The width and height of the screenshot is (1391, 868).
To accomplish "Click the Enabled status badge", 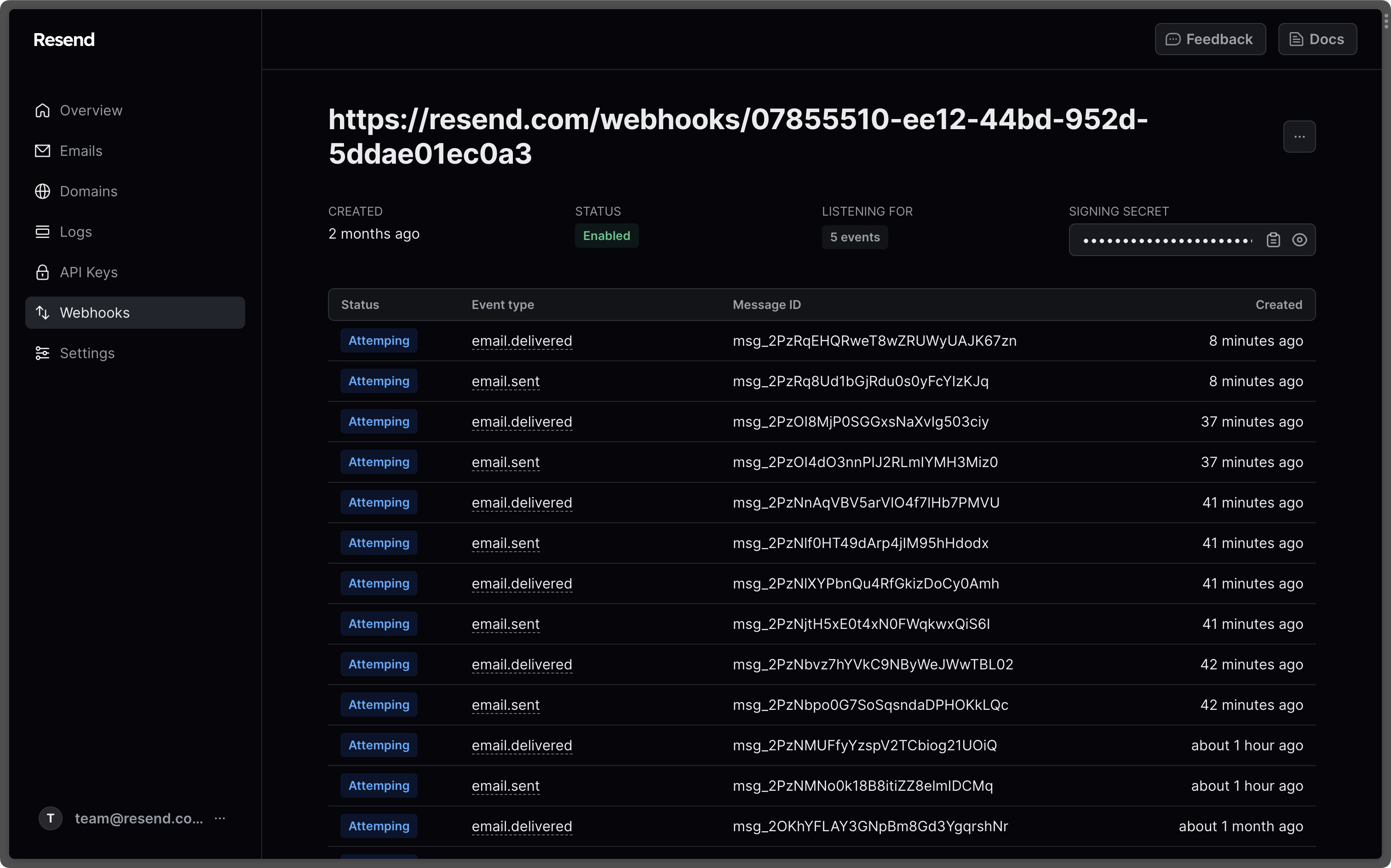I will 606,236.
